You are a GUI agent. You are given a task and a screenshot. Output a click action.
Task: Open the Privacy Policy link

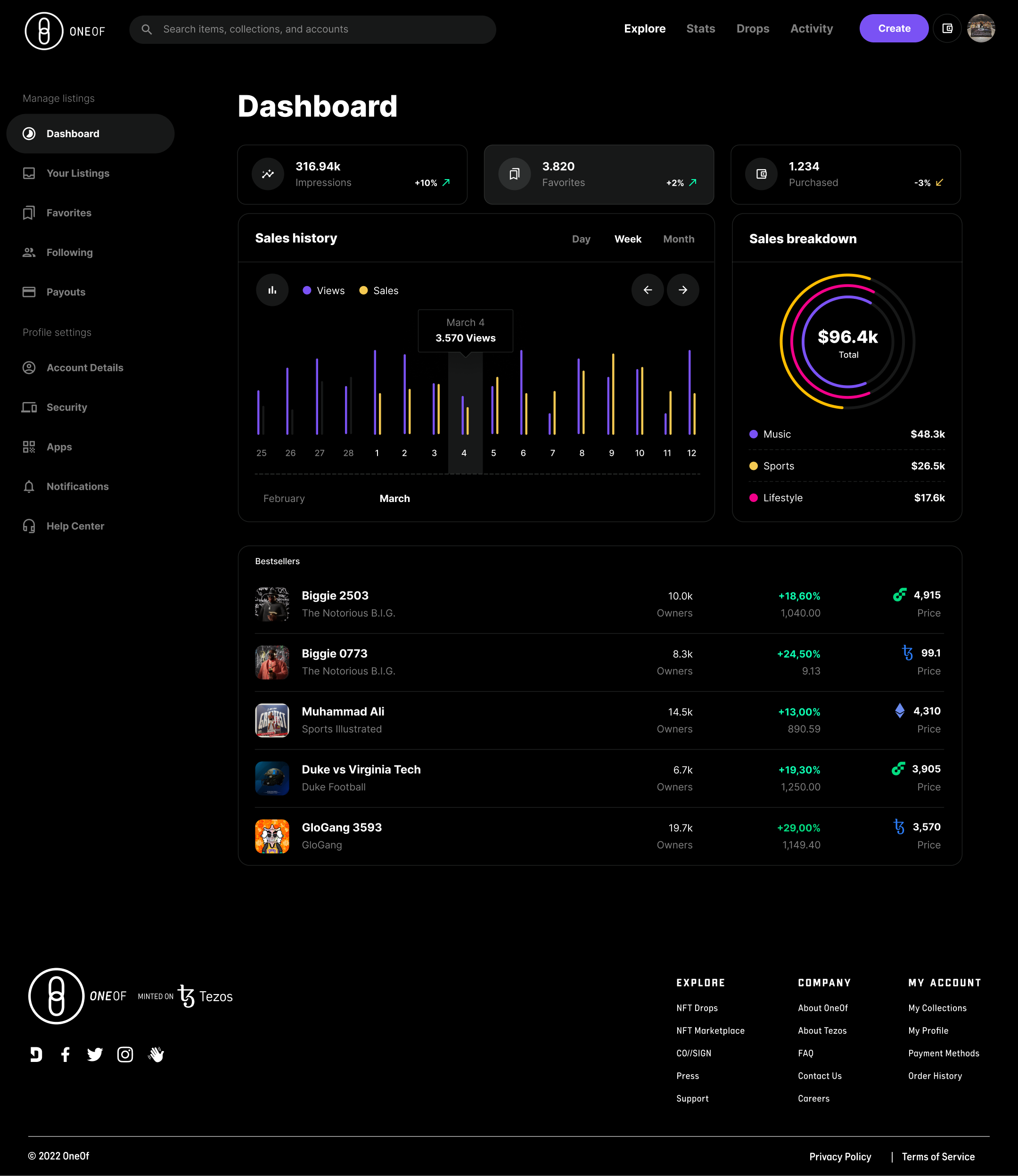tap(840, 1157)
